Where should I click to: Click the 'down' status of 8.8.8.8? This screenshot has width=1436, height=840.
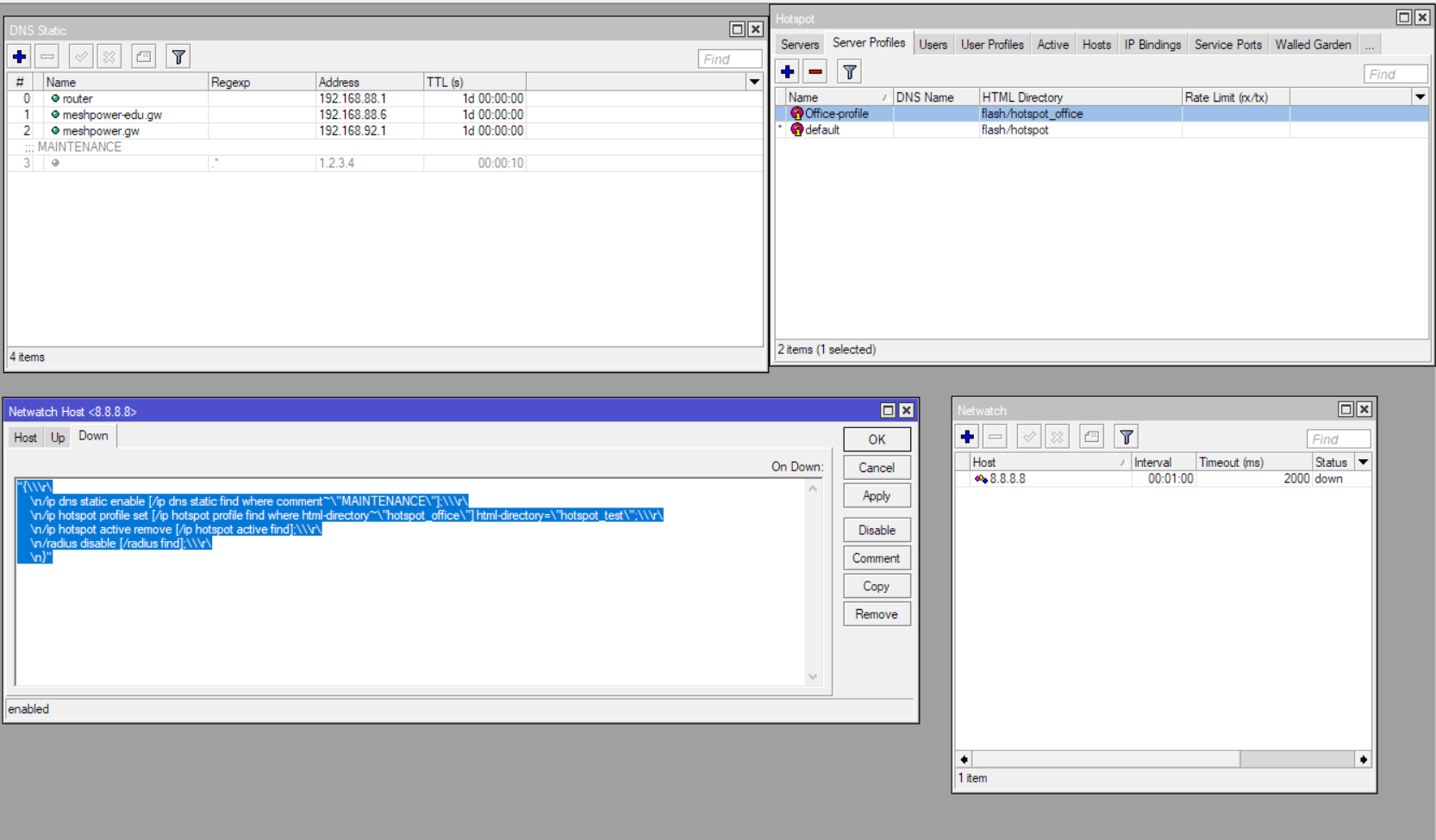tap(1328, 479)
